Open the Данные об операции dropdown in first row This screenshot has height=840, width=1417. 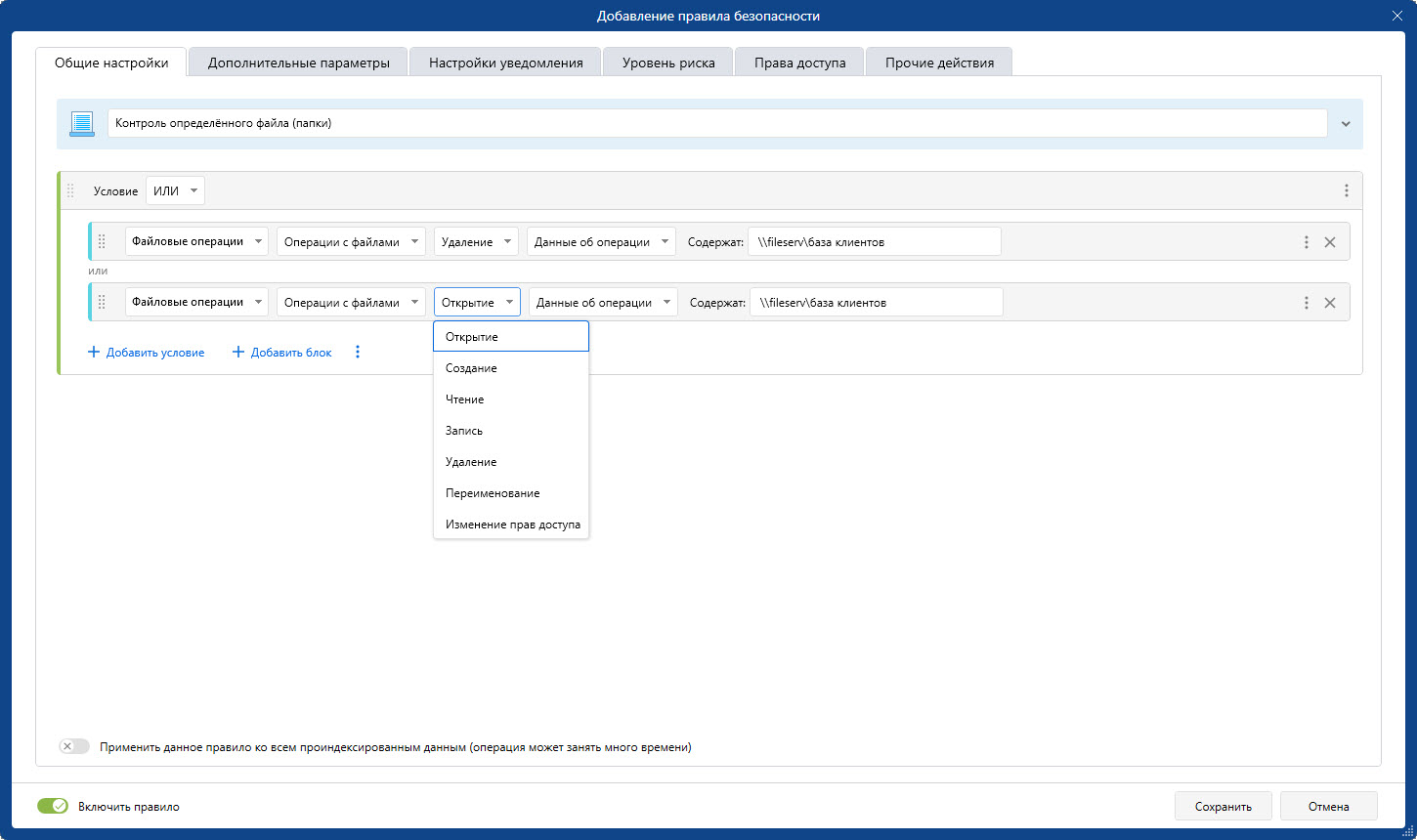pyautogui.click(x=601, y=242)
